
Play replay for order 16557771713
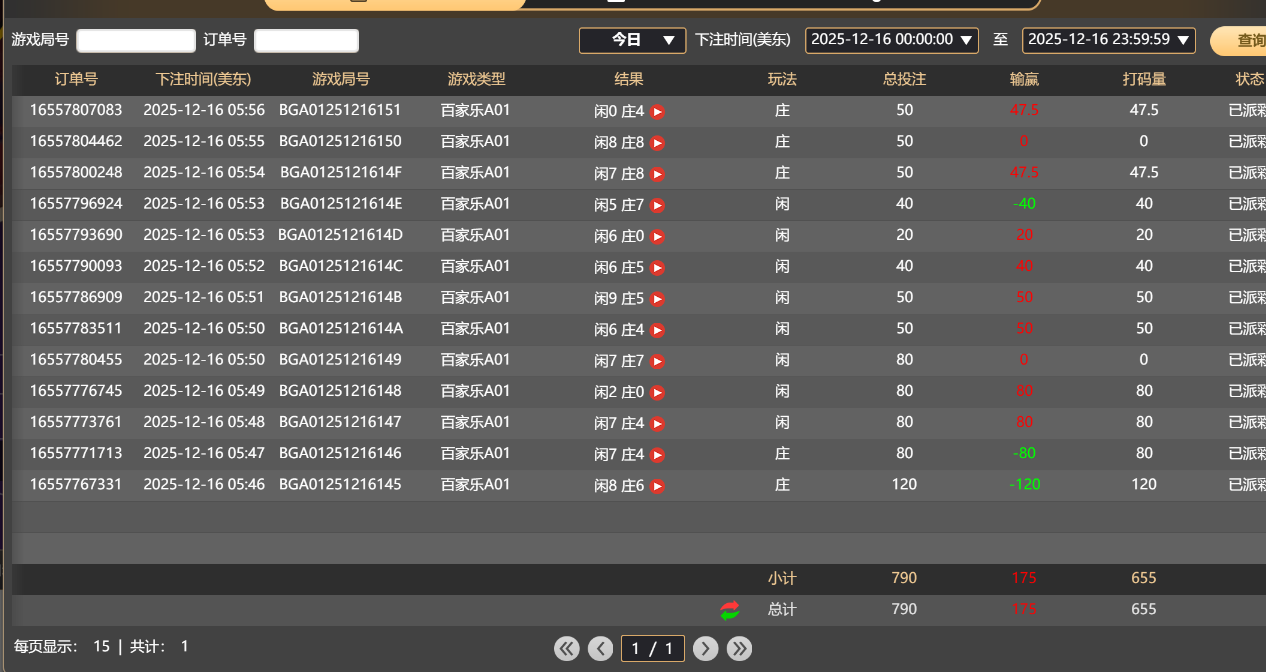(x=658, y=454)
